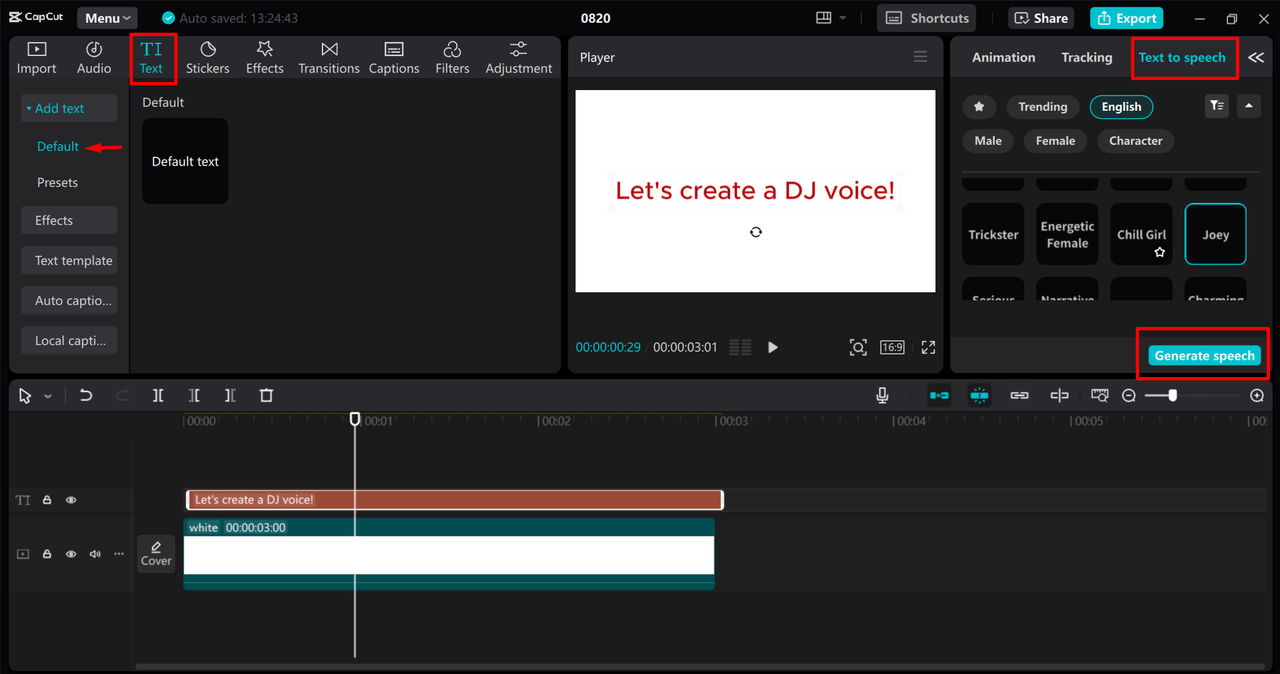
Task: Play the video preview
Action: (772, 347)
